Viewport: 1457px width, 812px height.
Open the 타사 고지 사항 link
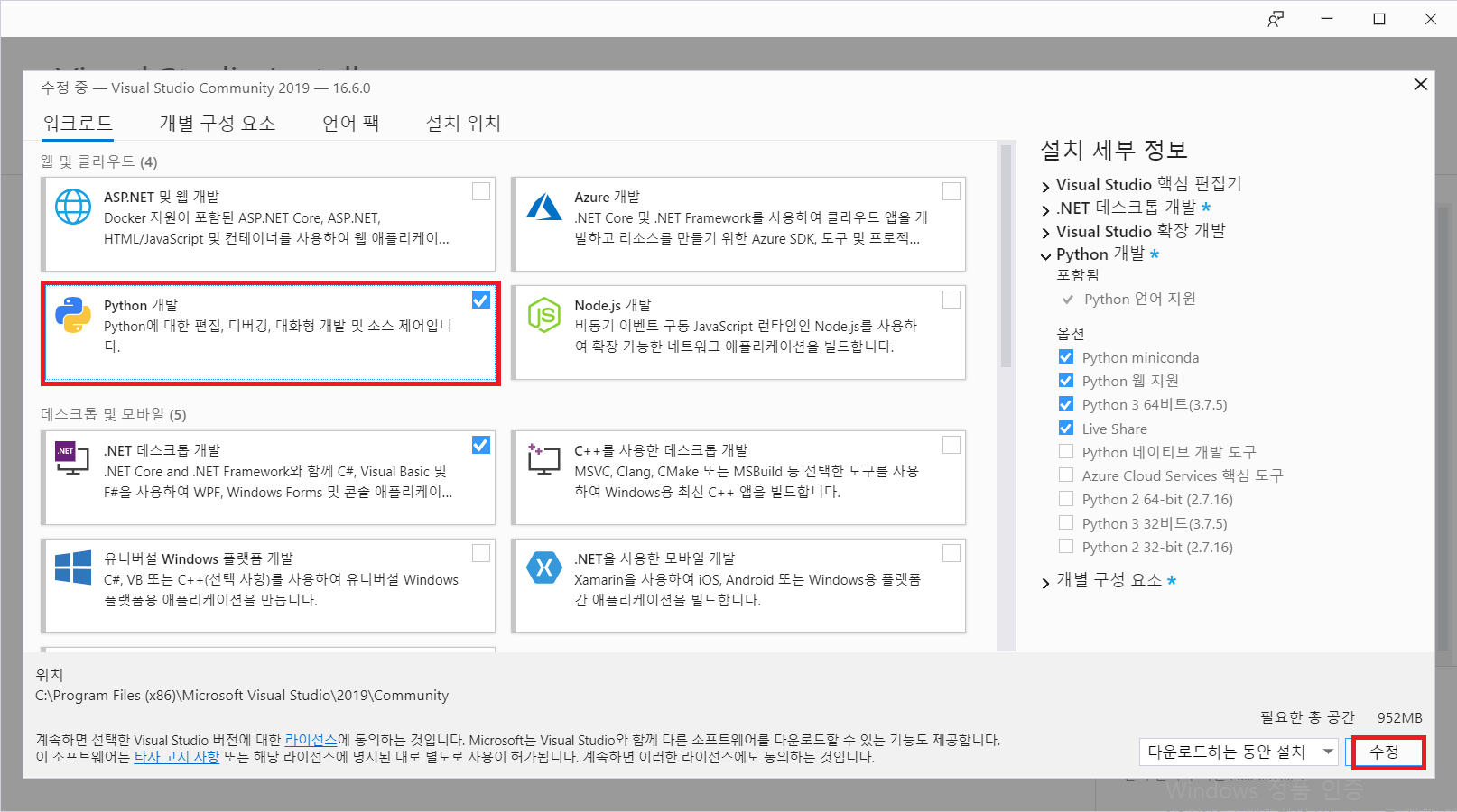177,757
